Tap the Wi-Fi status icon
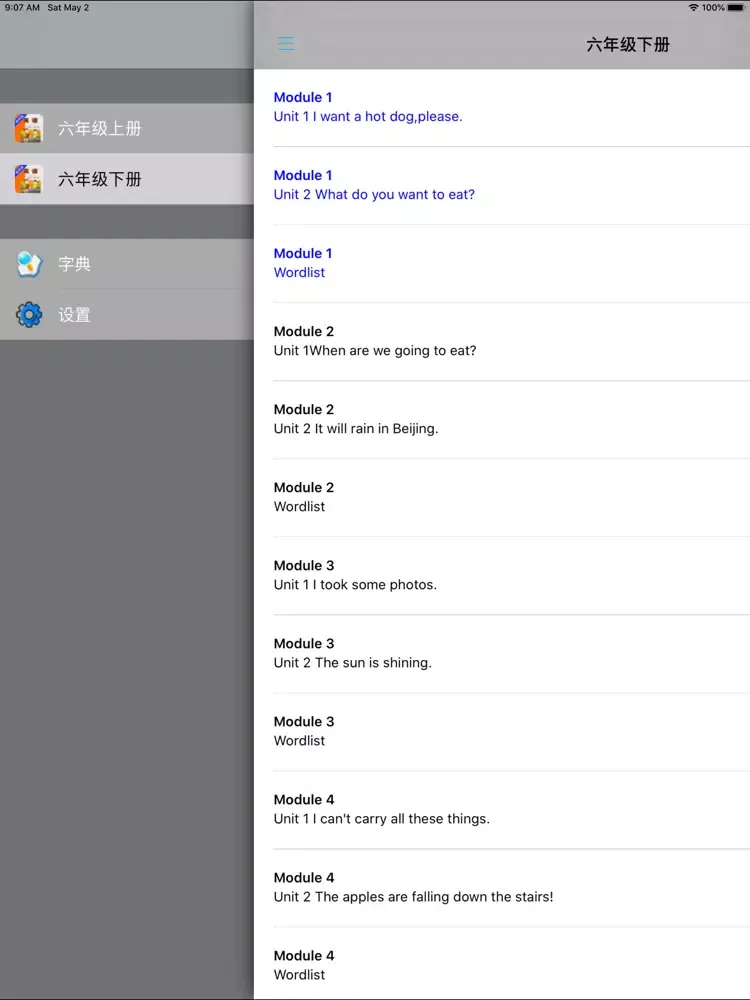This screenshot has width=750, height=1000. pos(693,8)
